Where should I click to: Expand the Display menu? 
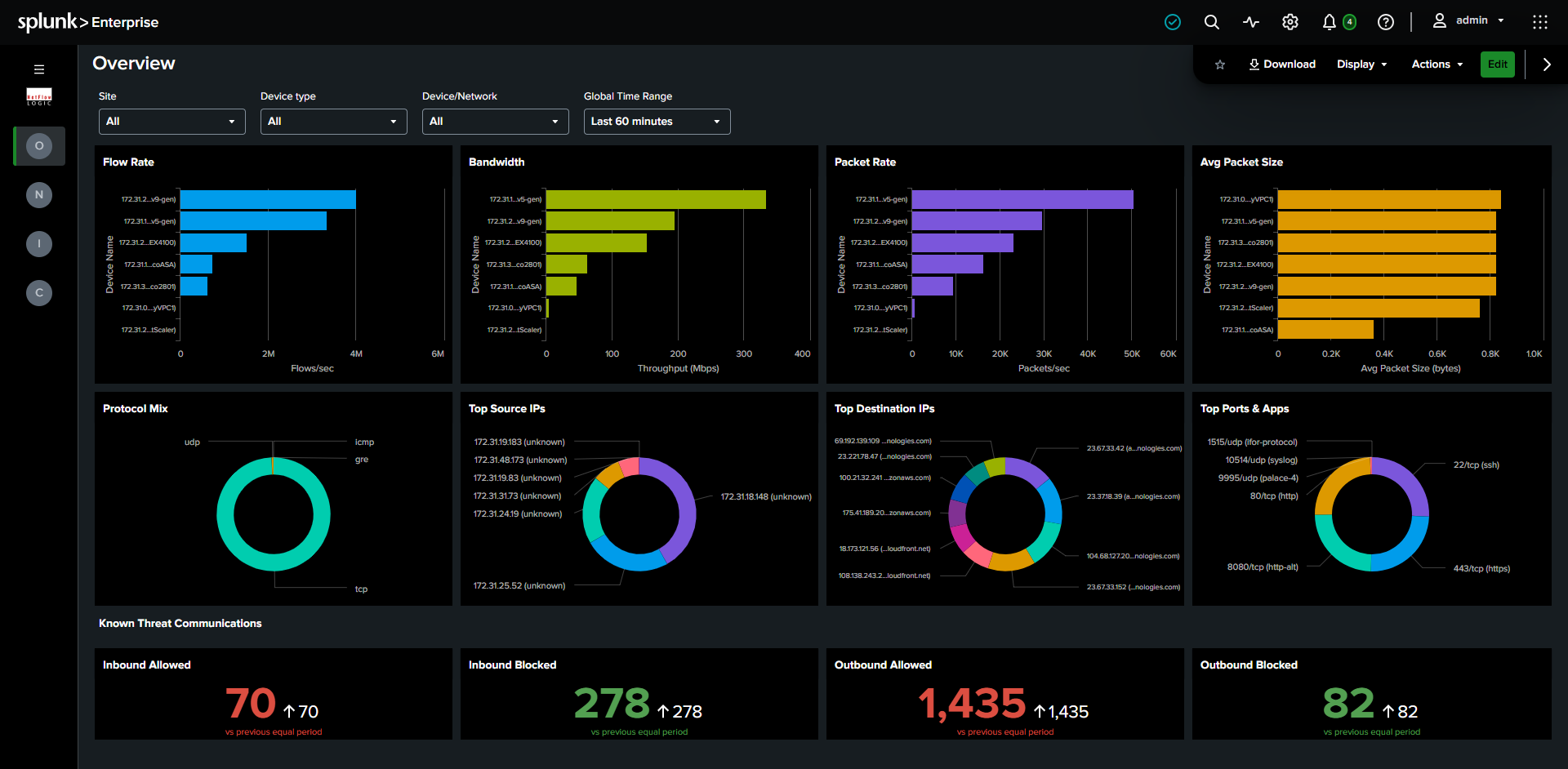tap(1362, 64)
